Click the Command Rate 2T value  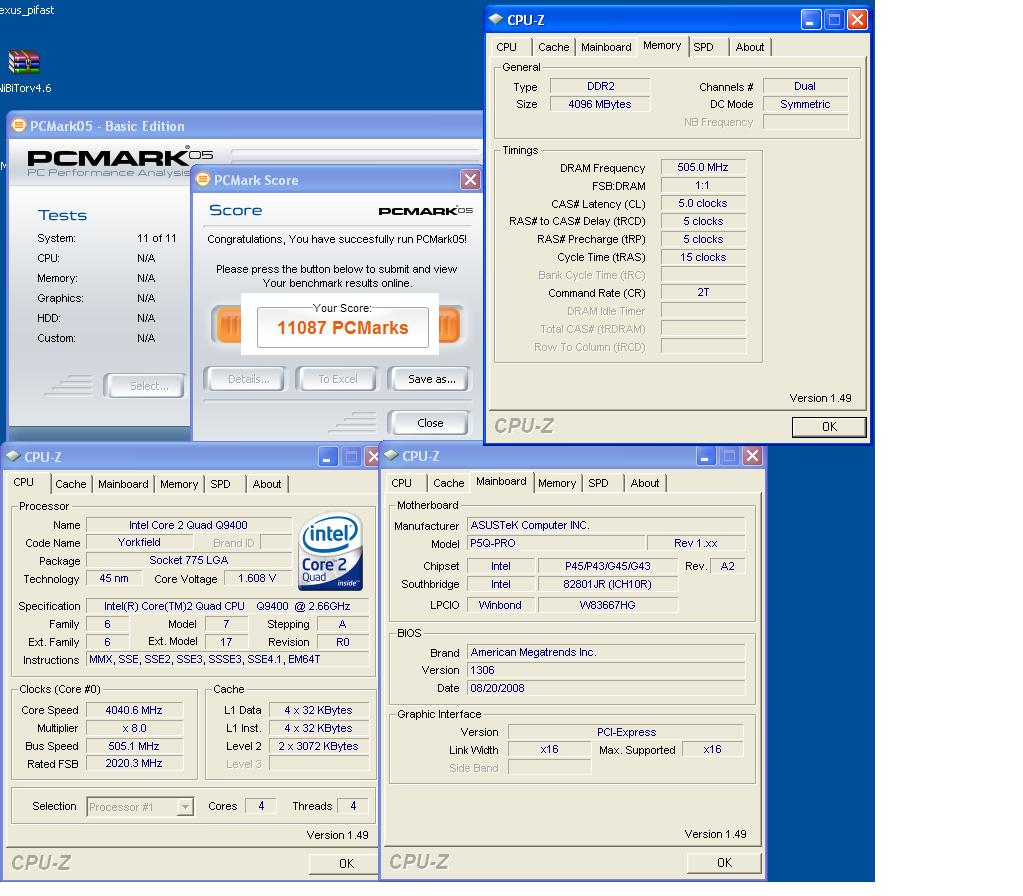pos(703,292)
